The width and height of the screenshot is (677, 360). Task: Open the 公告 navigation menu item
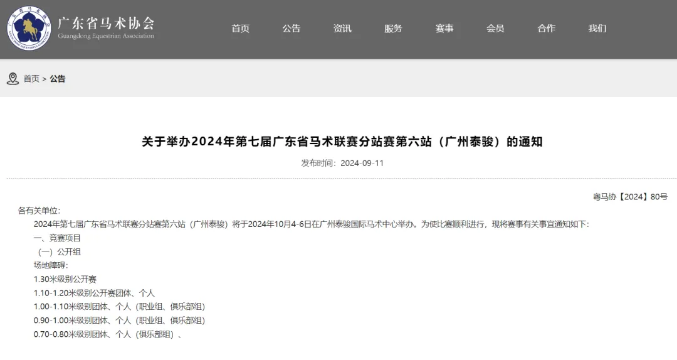[x=291, y=28]
